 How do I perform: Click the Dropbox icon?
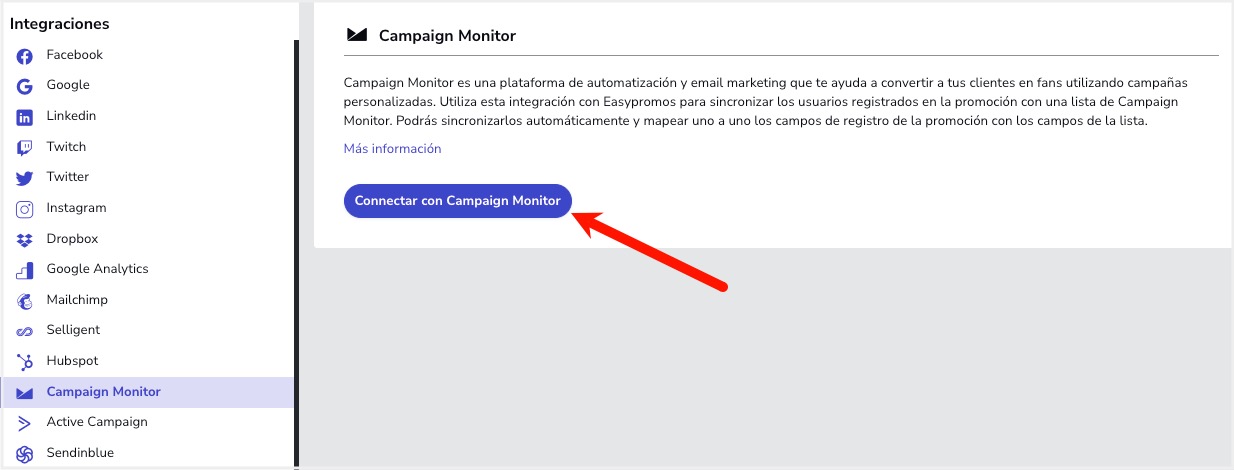[x=25, y=240]
